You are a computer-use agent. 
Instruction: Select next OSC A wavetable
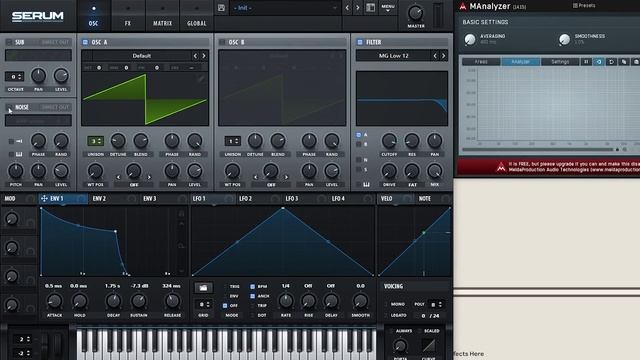204,56
